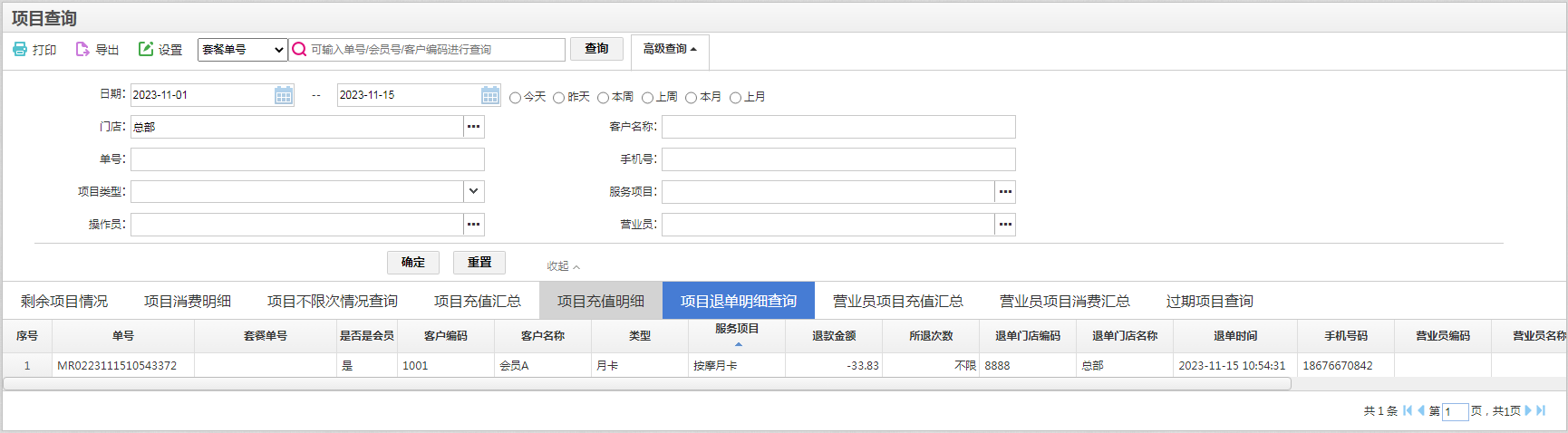Go to last page arrow
1568x433 pixels.
tap(1541, 410)
